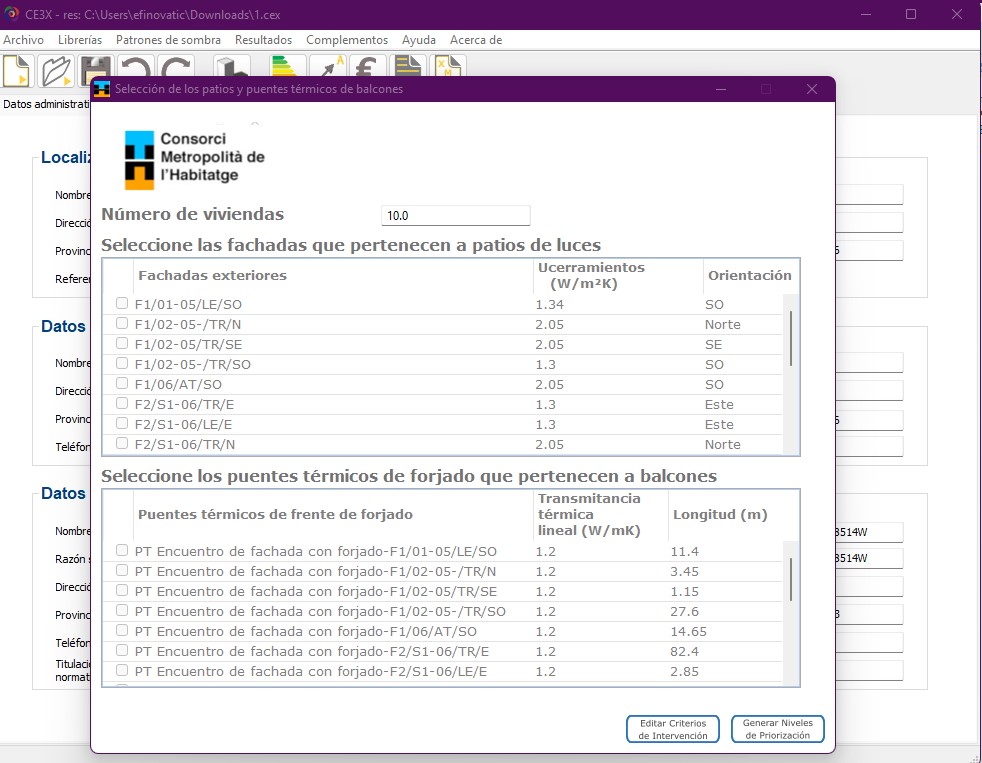Open the Patrones de sombra menu
The image size is (982, 763).
(x=168, y=40)
